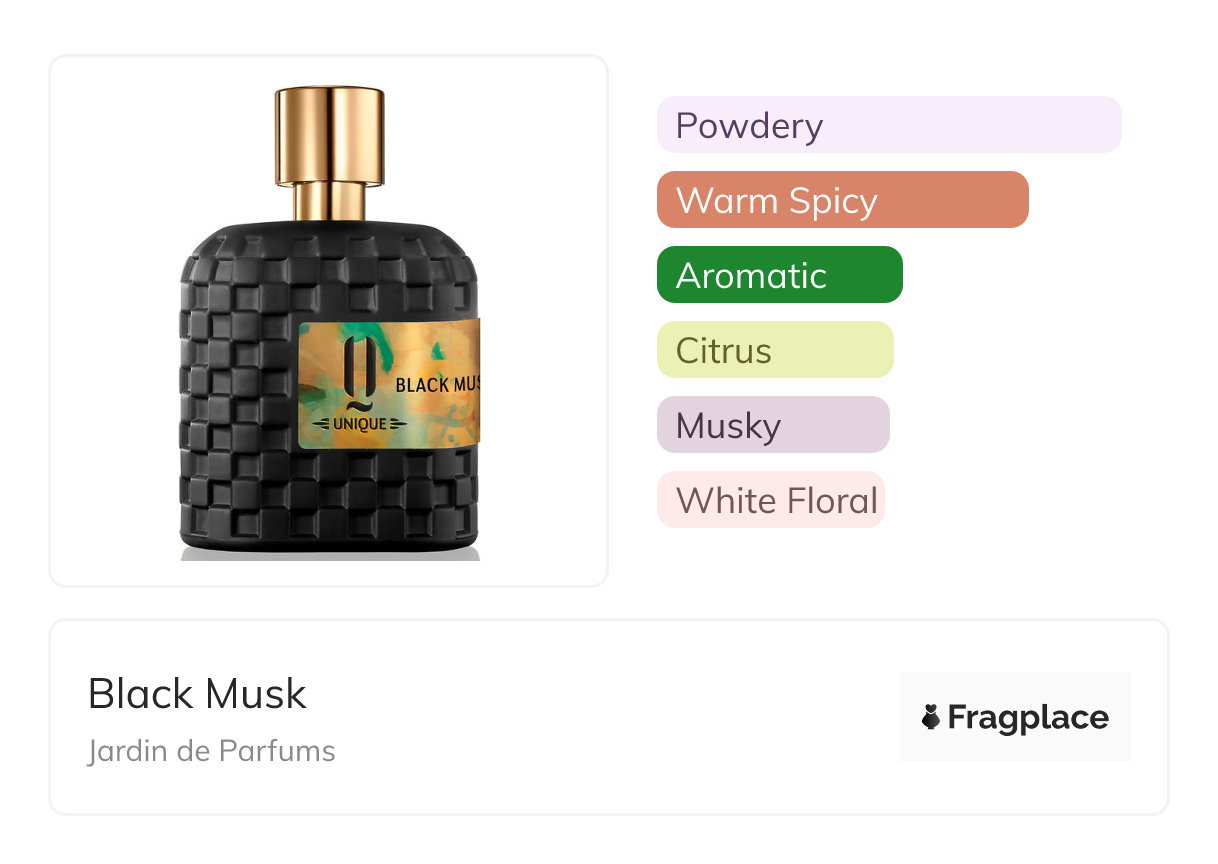Viewport: 1218px width, 864px height.
Task: Click the green Aromatic accord bar
Action: (780, 275)
